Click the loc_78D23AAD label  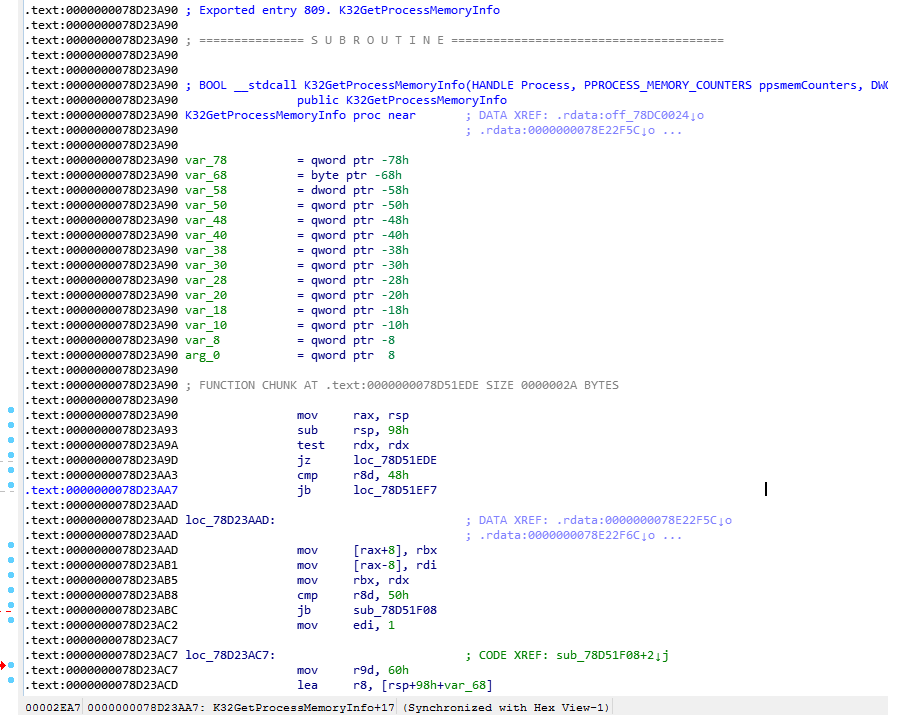pyautogui.click(x=230, y=520)
